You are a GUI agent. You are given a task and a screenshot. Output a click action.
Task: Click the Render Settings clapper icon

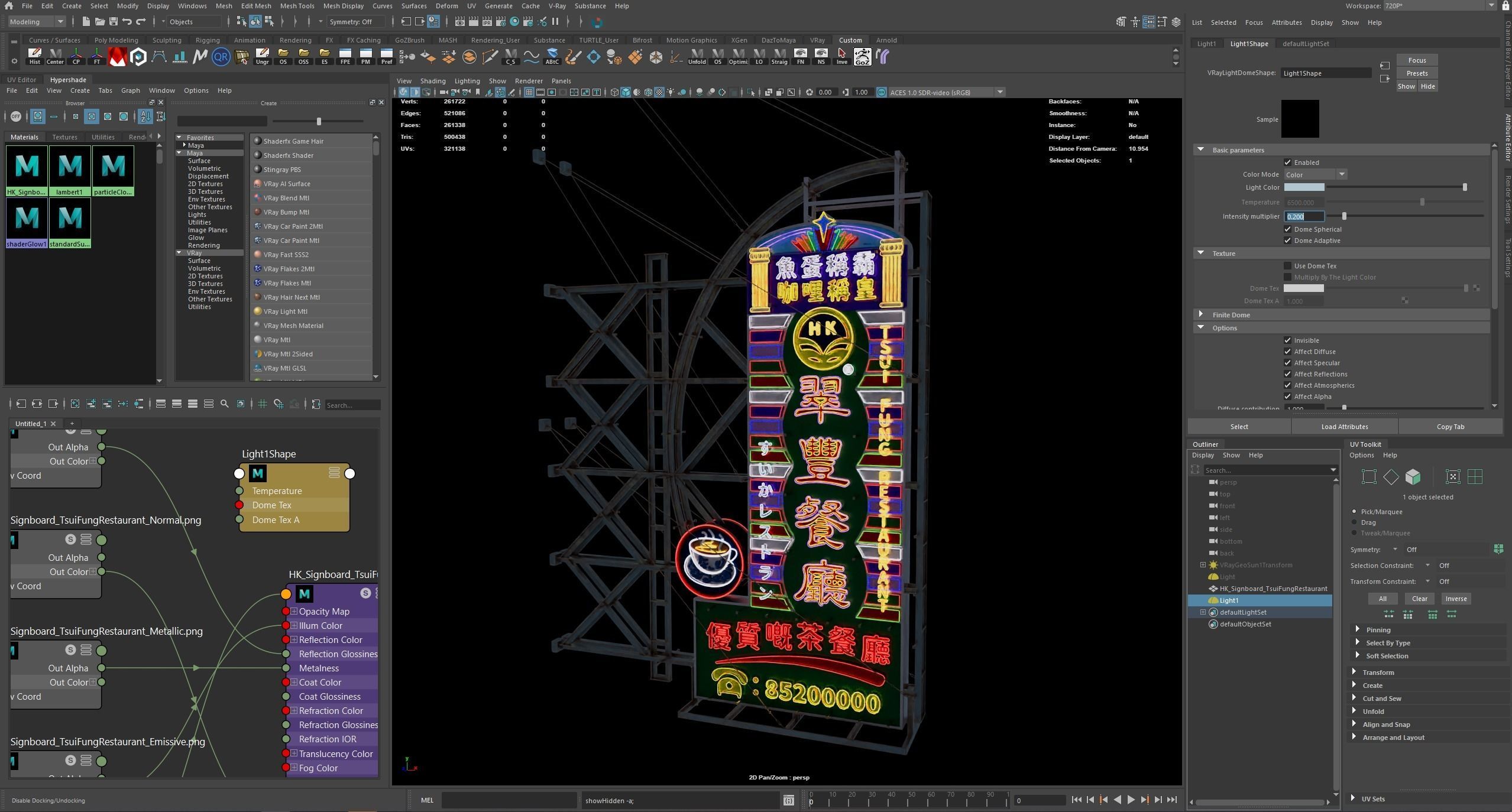point(500,22)
